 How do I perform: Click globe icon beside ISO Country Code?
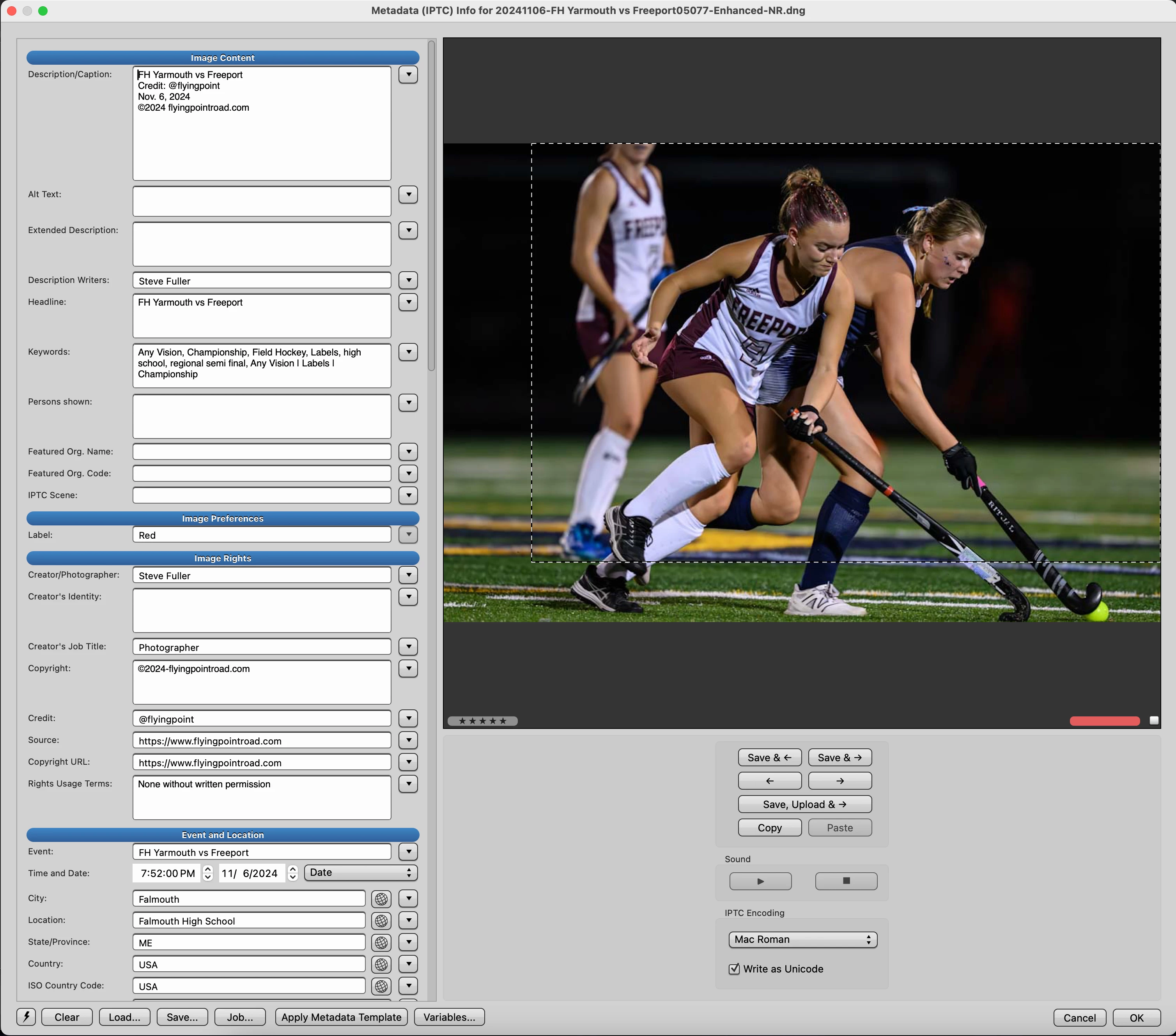[x=381, y=986]
